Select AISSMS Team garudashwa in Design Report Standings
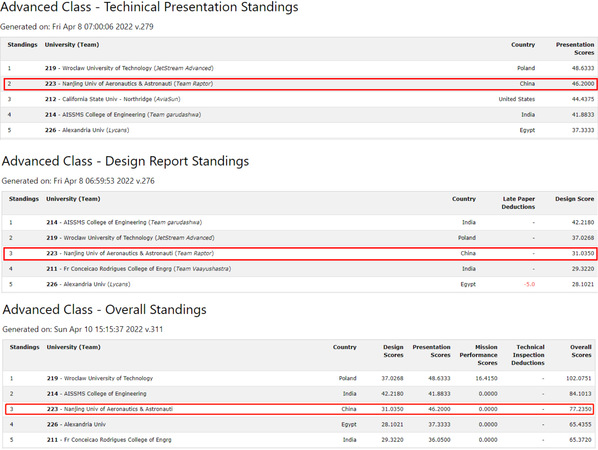Viewport: 598px width, 450px height. [124, 222]
